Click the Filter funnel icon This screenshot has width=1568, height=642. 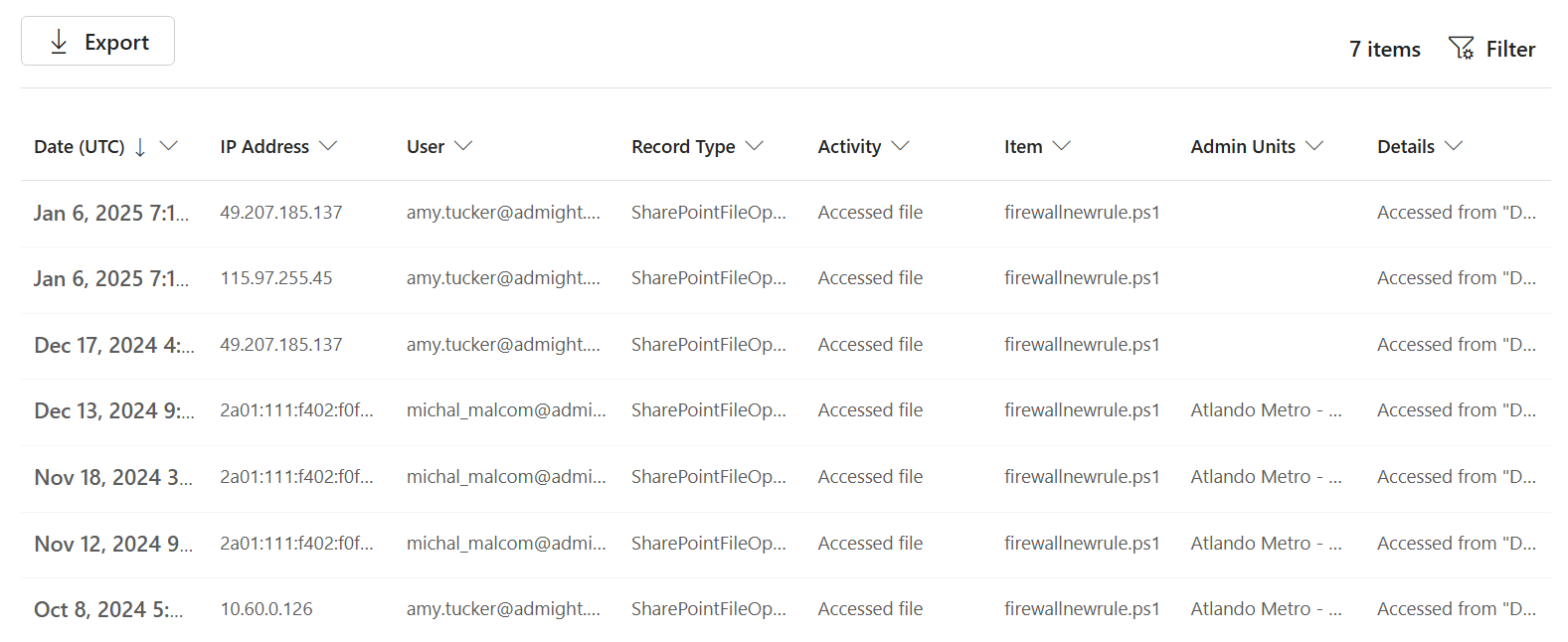click(1461, 48)
